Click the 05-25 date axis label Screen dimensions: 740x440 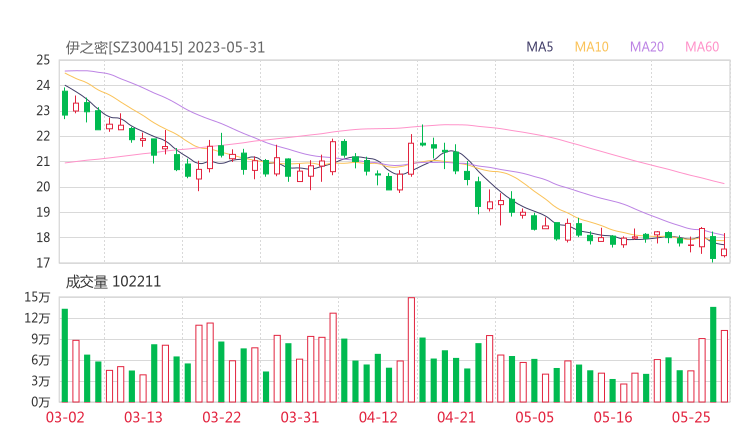(x=691, y=417)
